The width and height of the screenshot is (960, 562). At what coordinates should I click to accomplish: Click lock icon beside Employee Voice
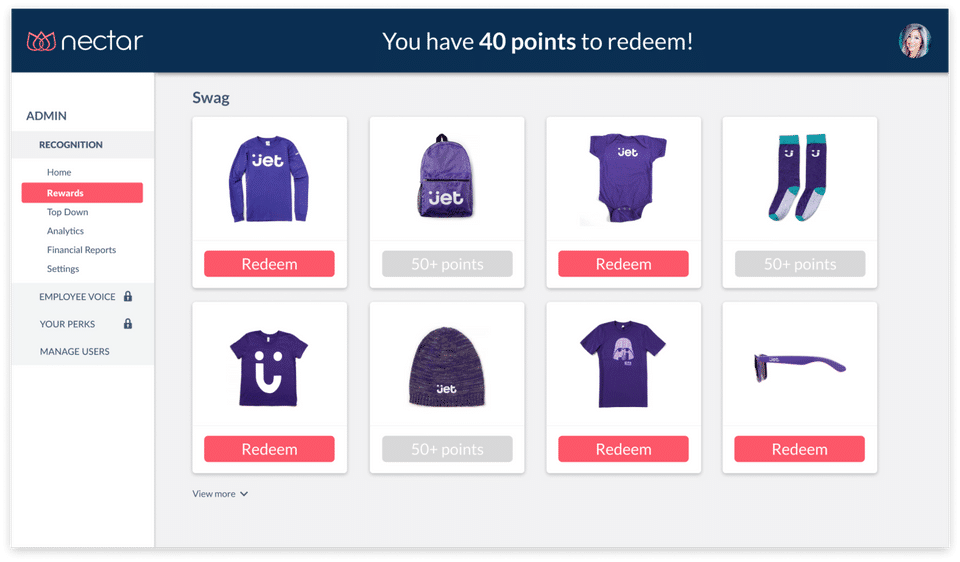pyautogui.click(x=128, y=297)
